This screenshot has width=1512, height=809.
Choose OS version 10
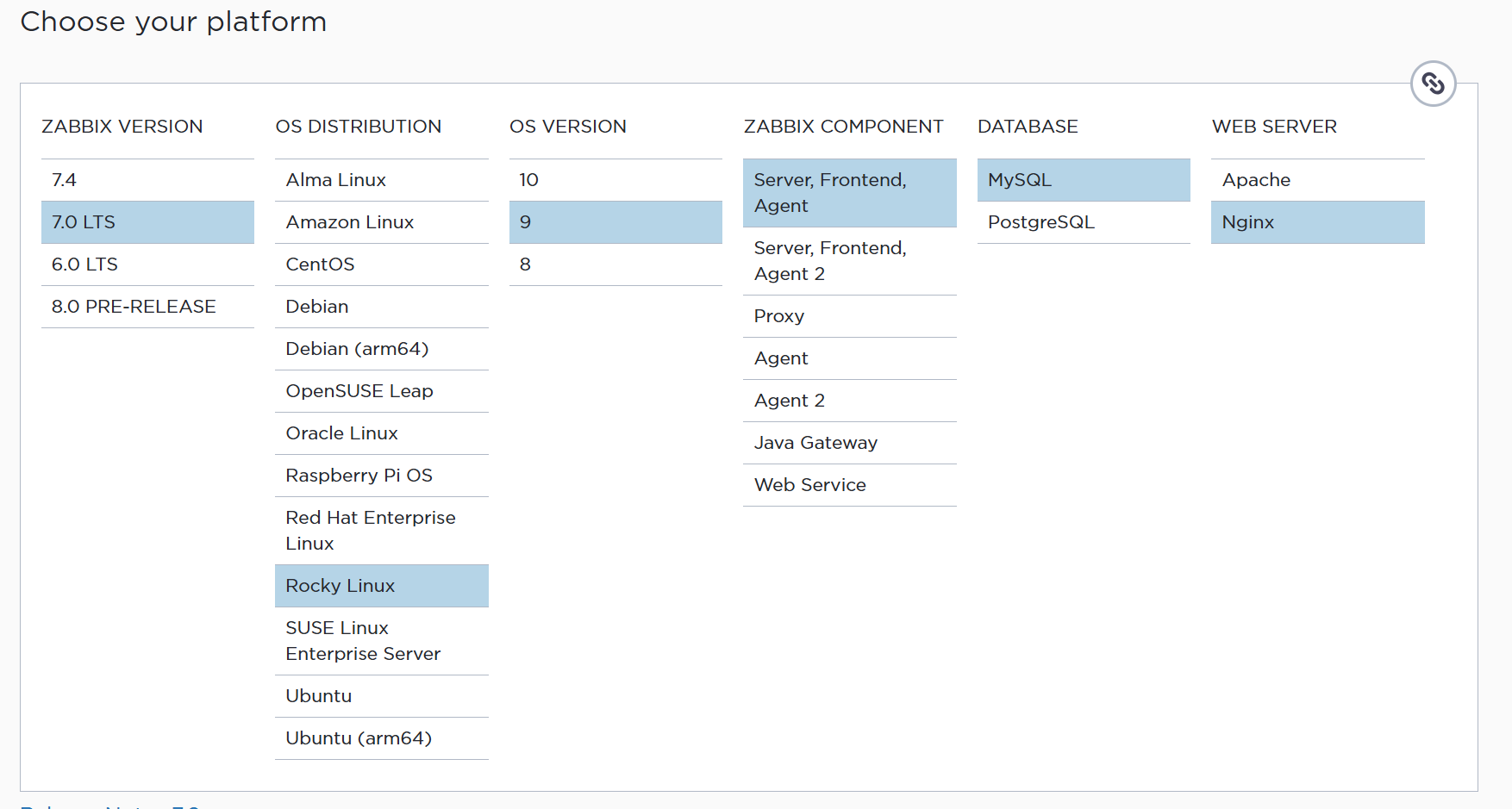click(x=615, y=180)
